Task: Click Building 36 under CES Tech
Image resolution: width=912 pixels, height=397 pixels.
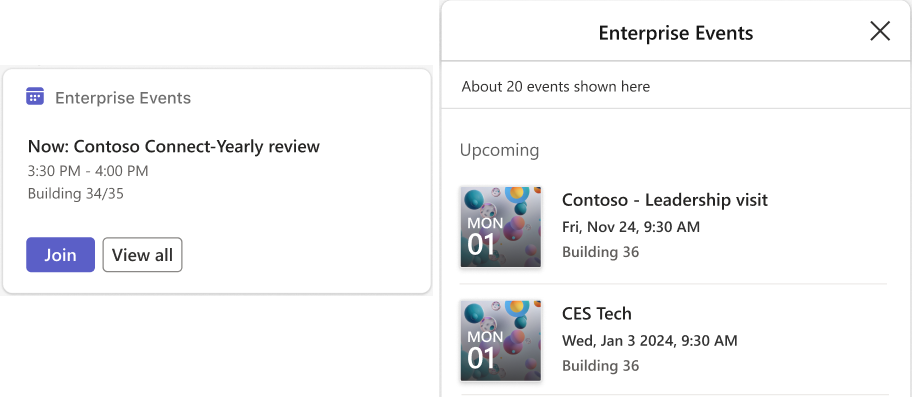Action: point(600,366)
